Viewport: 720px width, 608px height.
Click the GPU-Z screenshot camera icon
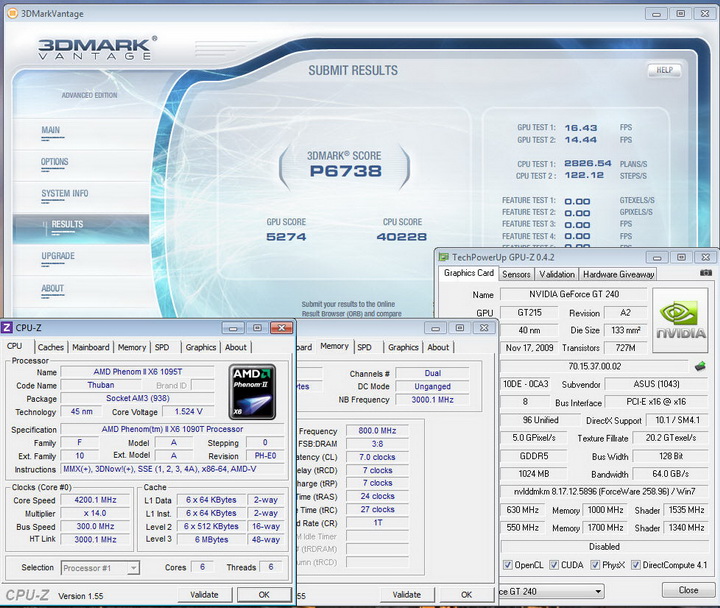click(x=706, y=273)
